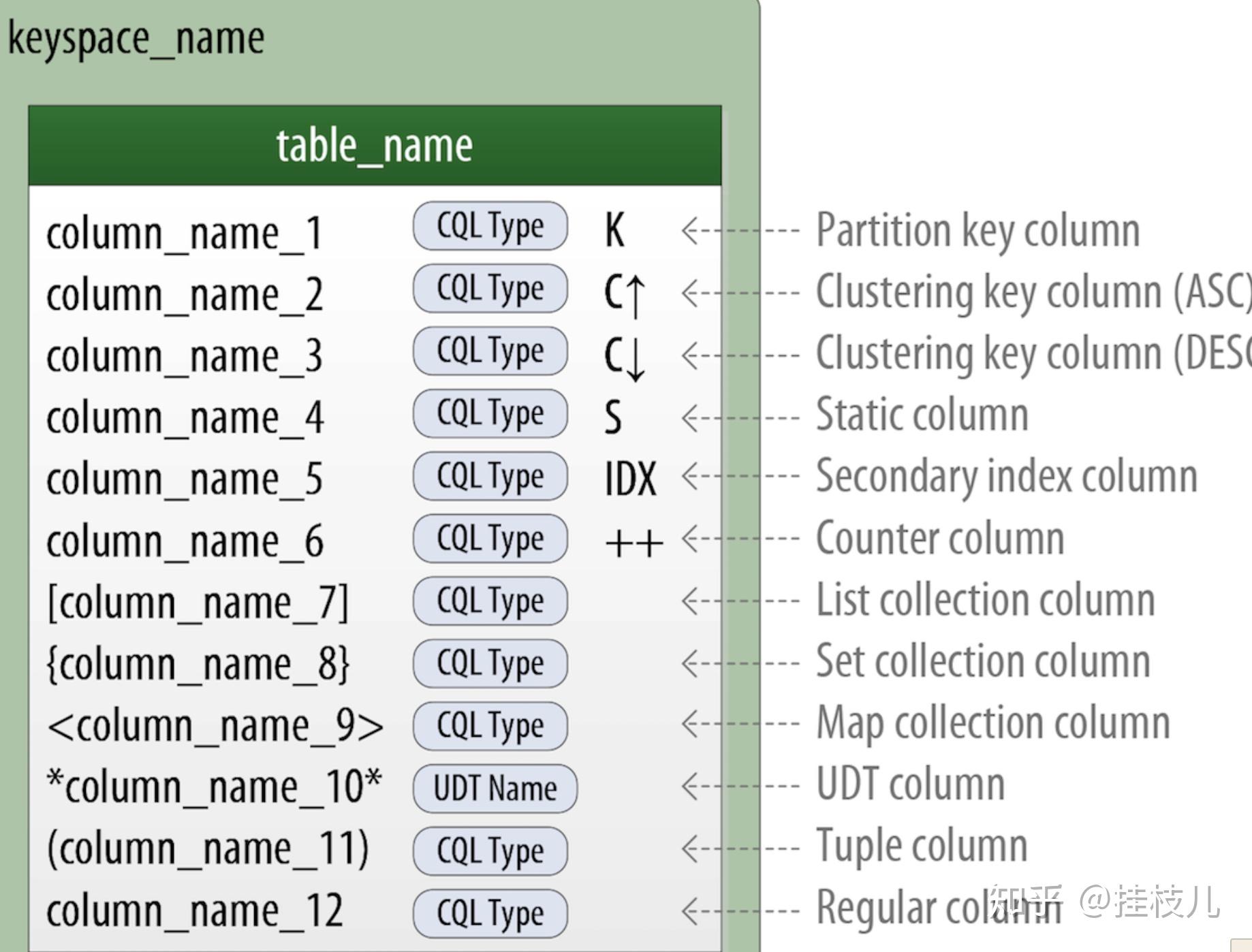Click the column_name_1 row label
This screenshot has width=1252, height=952.
[184, 234]
